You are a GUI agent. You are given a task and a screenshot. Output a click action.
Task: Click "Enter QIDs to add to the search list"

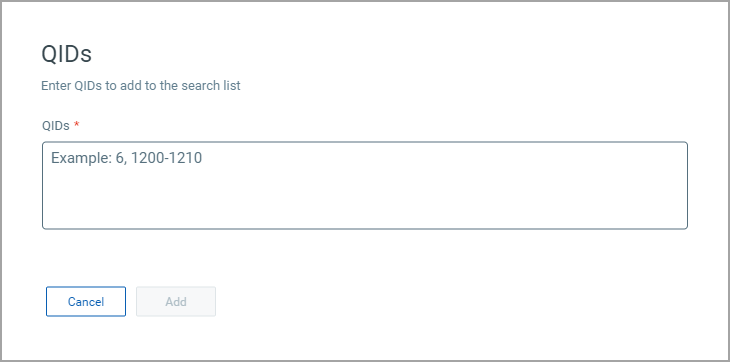141,86
